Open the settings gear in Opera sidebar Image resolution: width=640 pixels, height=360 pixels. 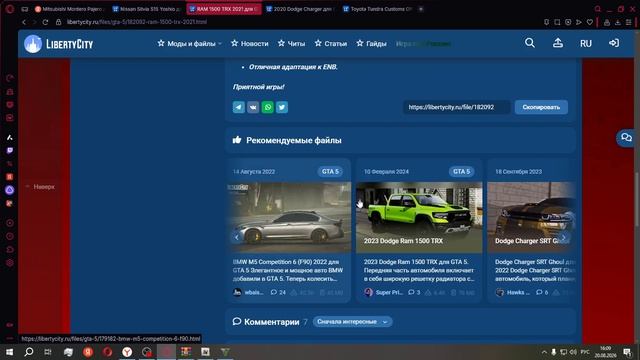pos(10,263)
